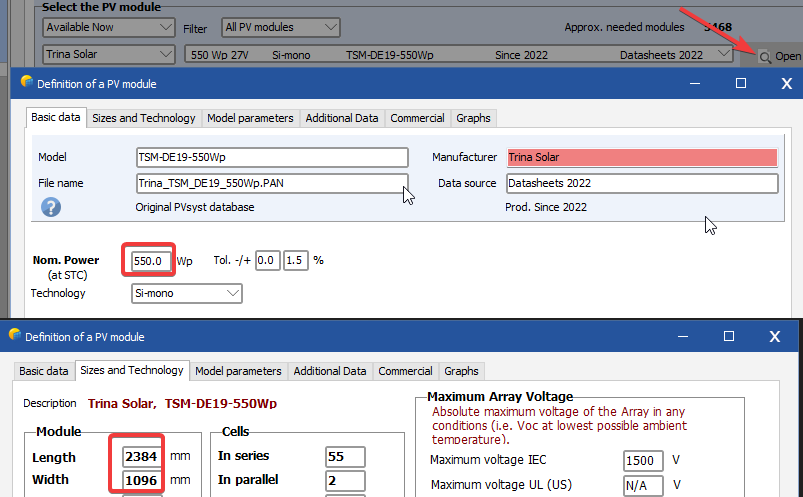Open Graphs tab in lower window
Image resolution: width=803 pixels, height=497 pixels.
point(461,371)
